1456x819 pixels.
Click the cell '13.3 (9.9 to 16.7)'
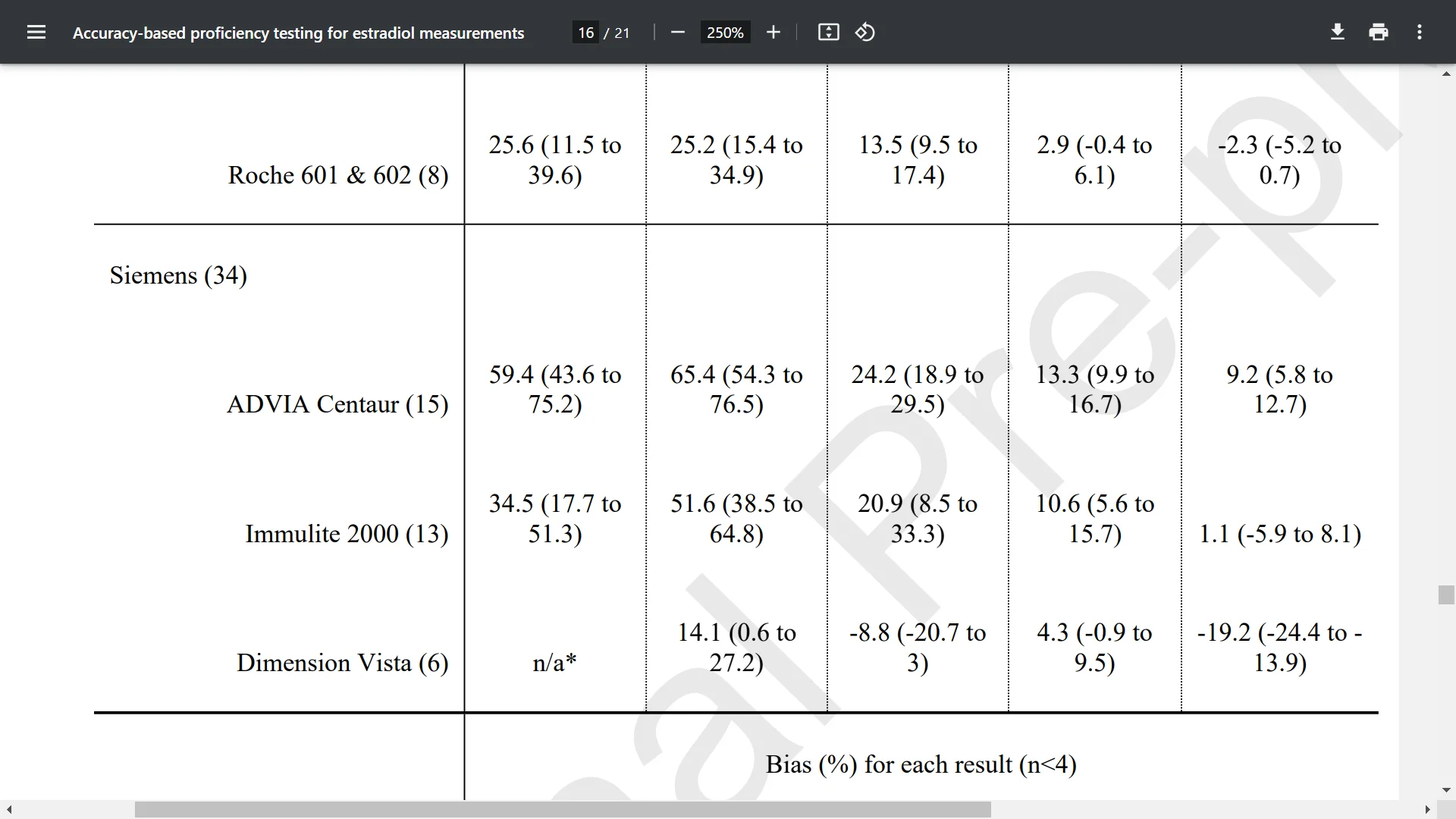[x=1095, y=389]
